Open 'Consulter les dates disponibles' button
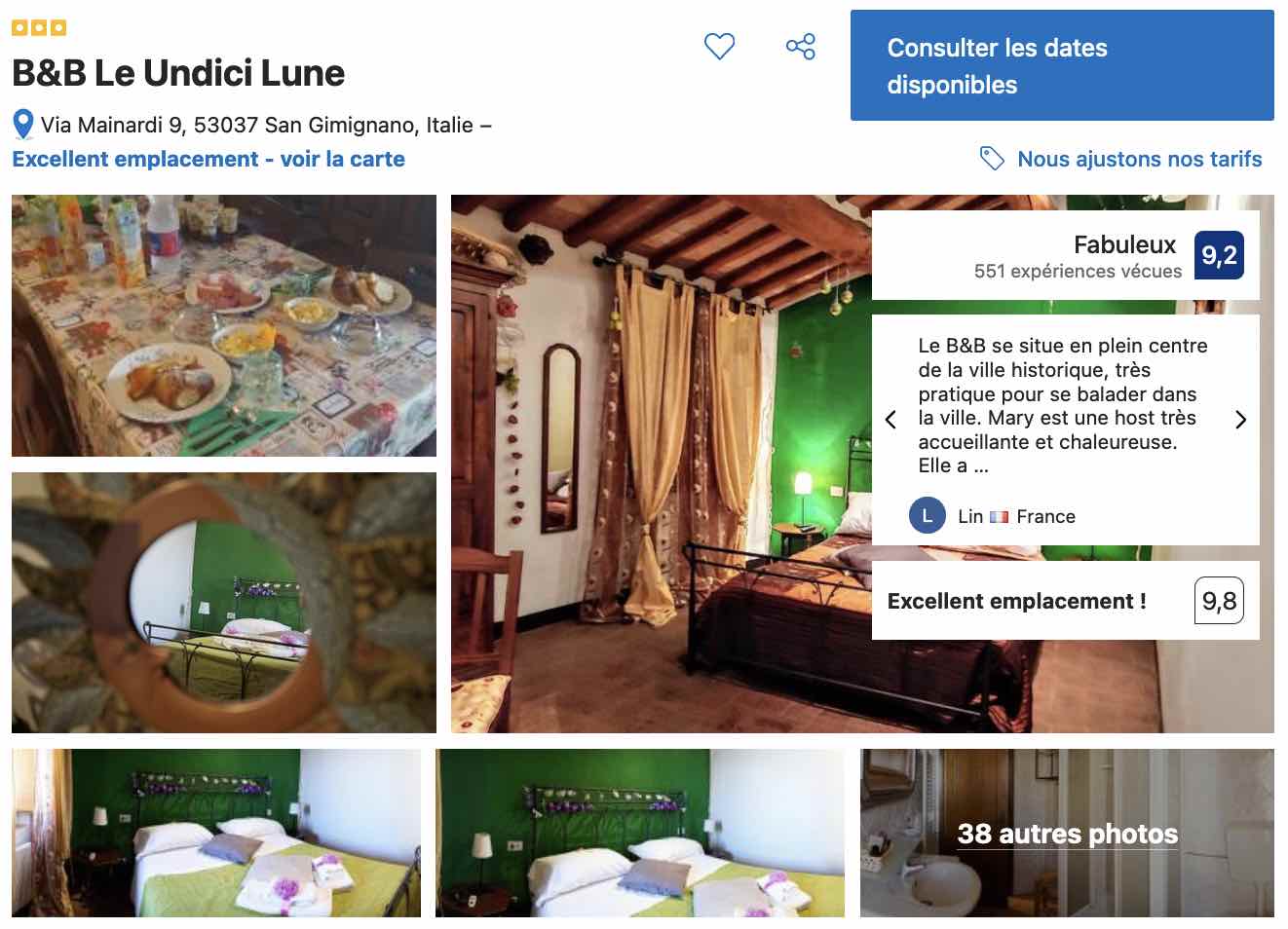Screen dimensions: 1288x929 [x=1062, y=65]
